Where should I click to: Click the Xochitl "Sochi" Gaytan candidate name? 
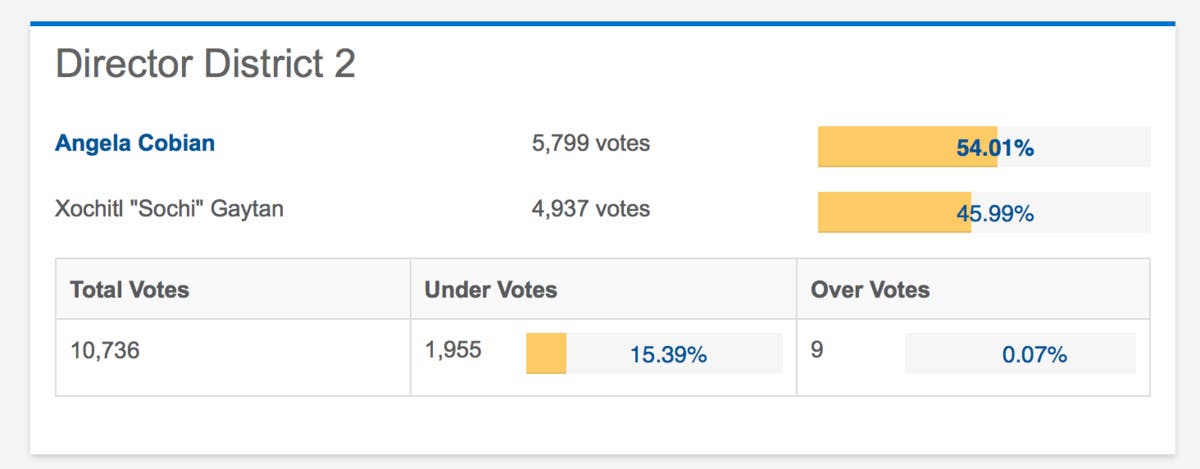click(x=169, y=209)
